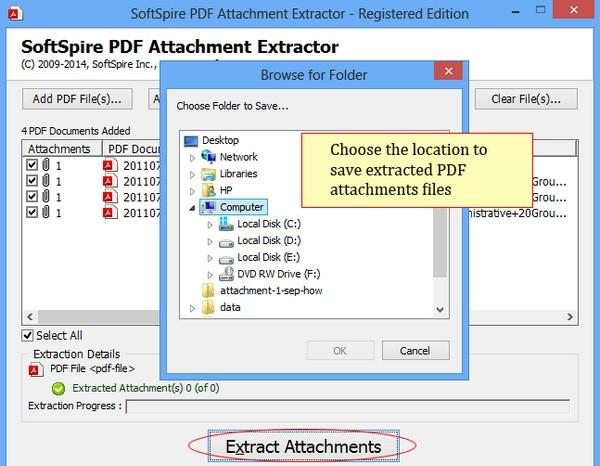Click the disabled OK button

(x=340, y=350)
